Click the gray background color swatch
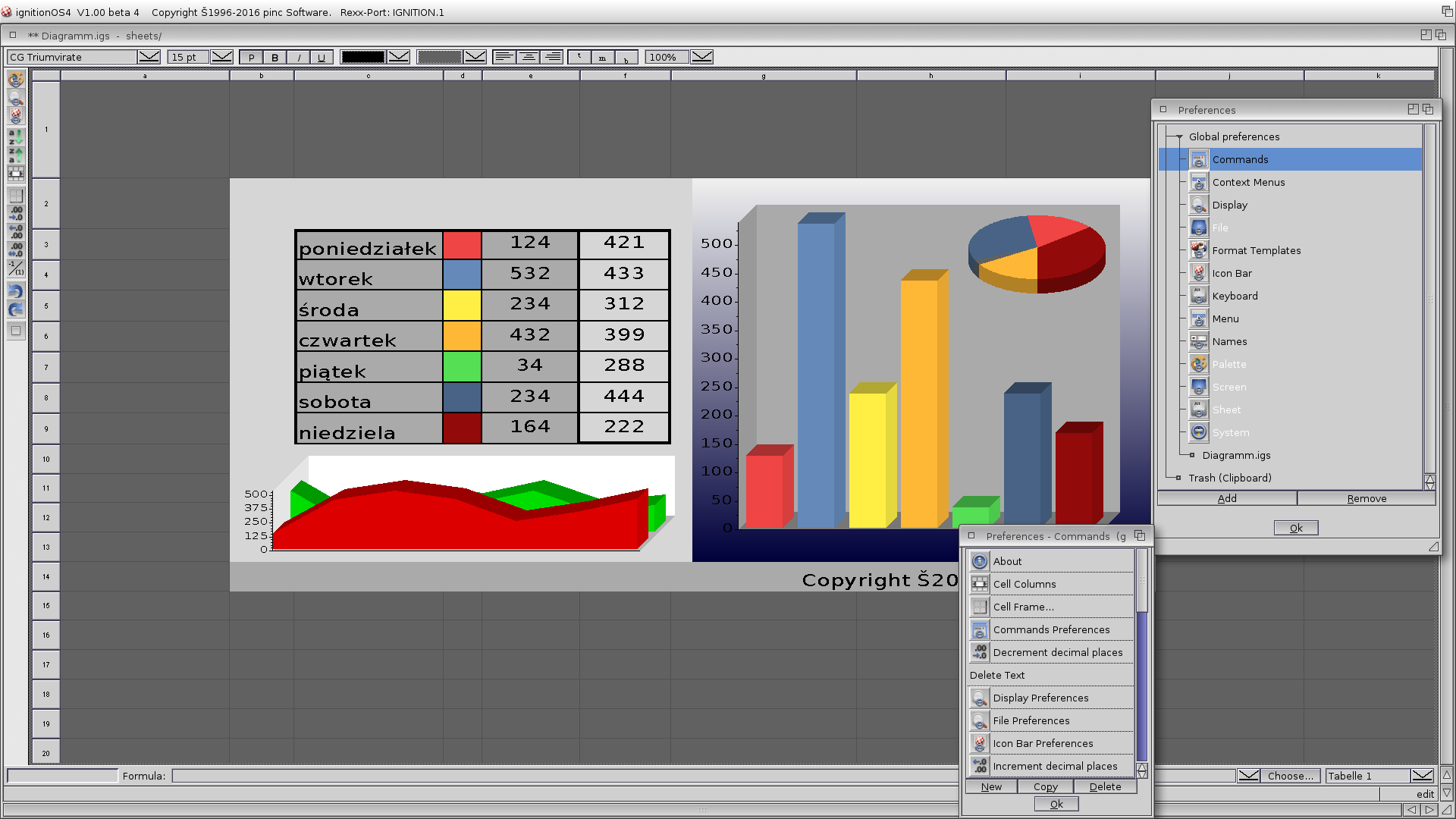The width and height of the screenshot is (1456, 819). point(440,57)
